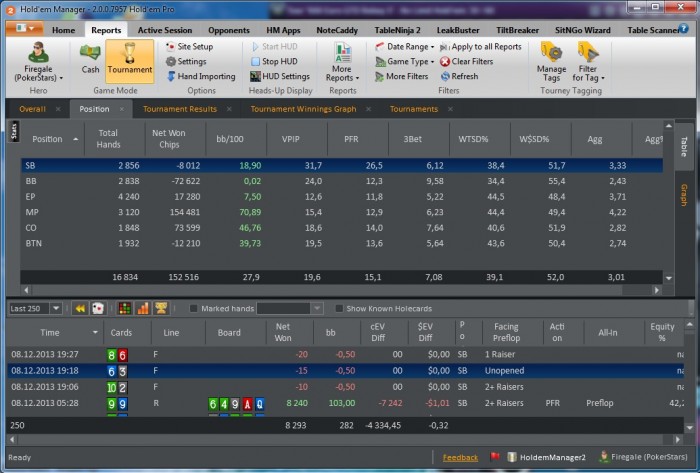Open the Filter for Tag dropdown

[x=588, y=62]
